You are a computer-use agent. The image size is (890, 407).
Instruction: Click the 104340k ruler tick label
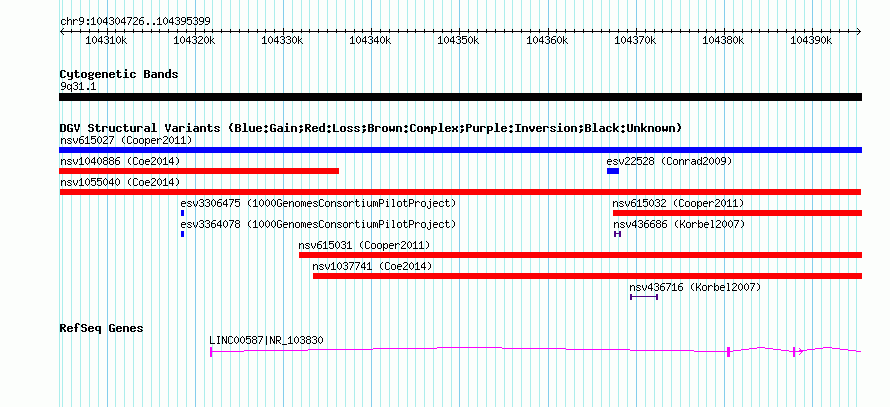(370, 40)
